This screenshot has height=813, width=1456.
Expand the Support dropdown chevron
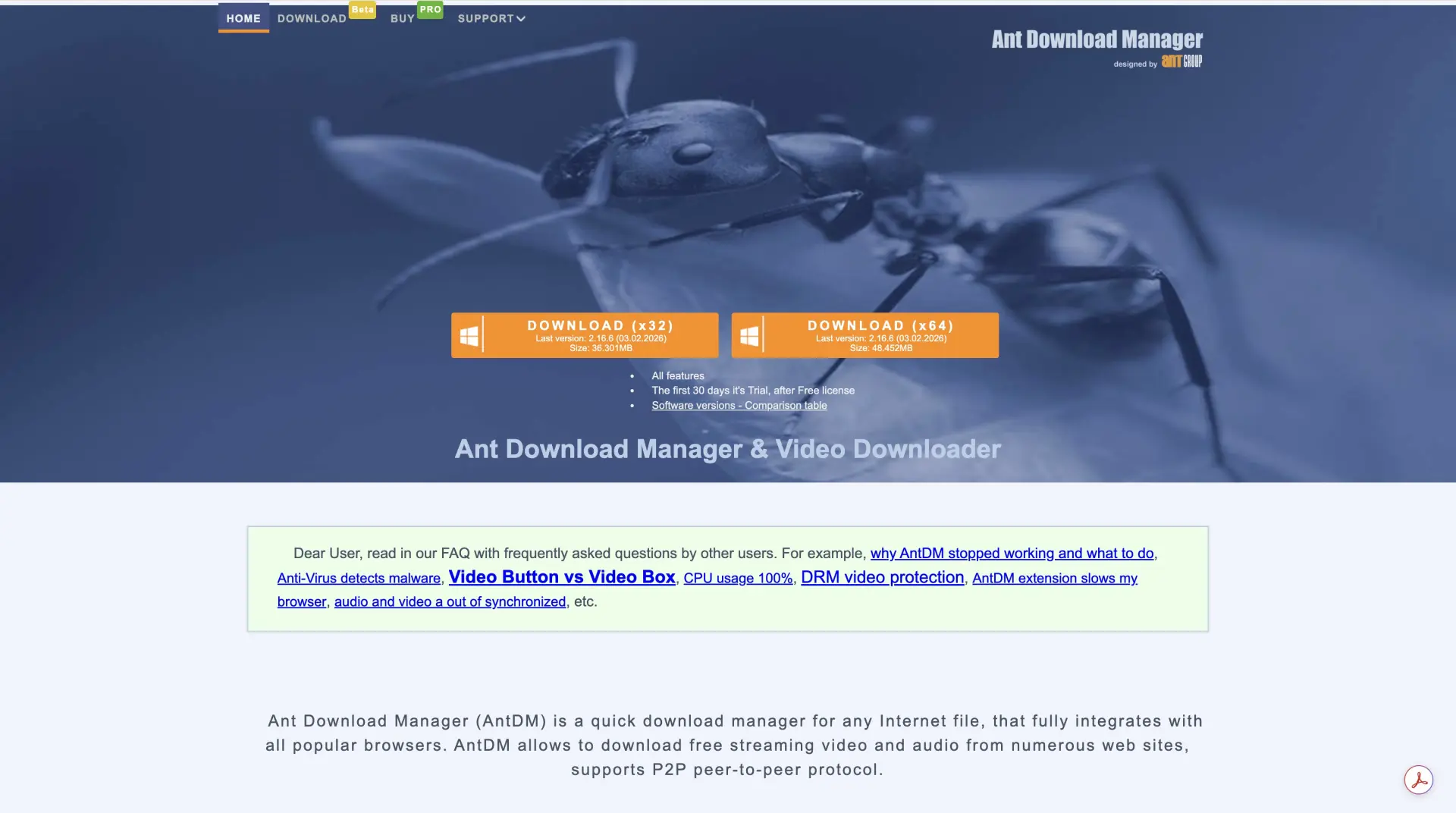pyautogui.click(x=521, y=19)
